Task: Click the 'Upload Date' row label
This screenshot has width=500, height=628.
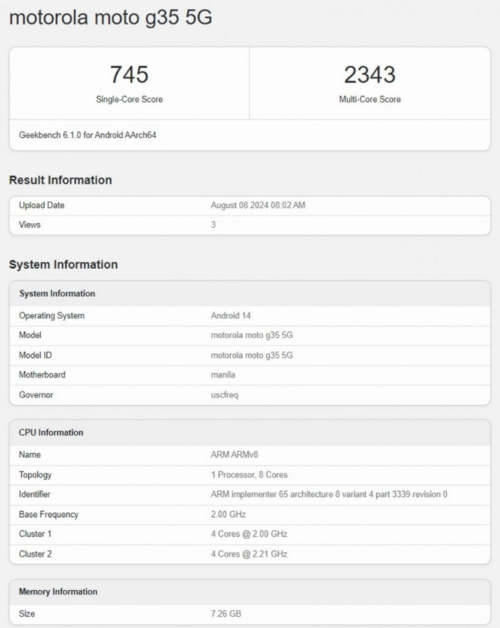Action: click(41, 205)
